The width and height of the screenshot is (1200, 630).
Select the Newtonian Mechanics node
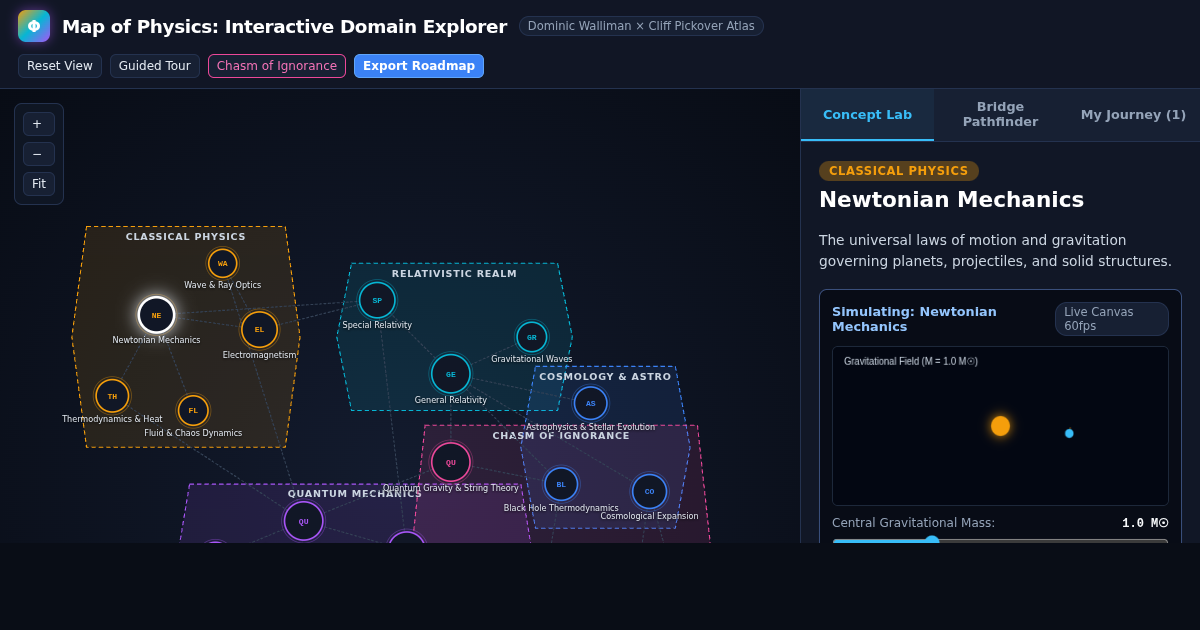[x=156, y=315]
